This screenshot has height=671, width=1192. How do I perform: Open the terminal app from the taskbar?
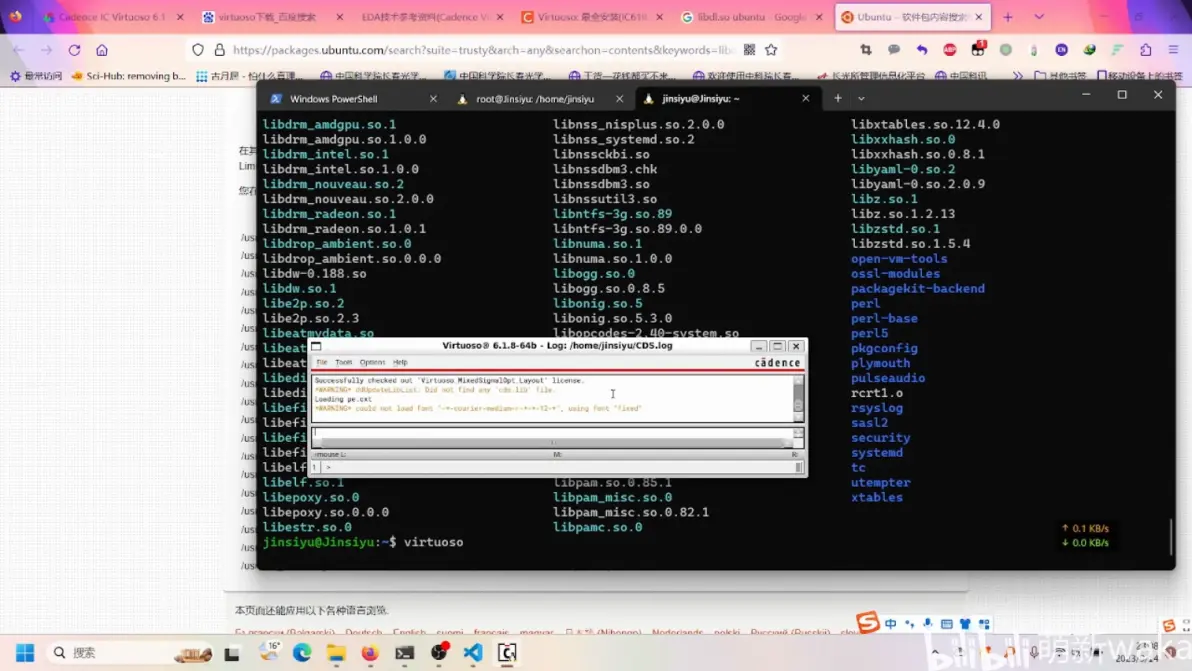pos(404,653)
